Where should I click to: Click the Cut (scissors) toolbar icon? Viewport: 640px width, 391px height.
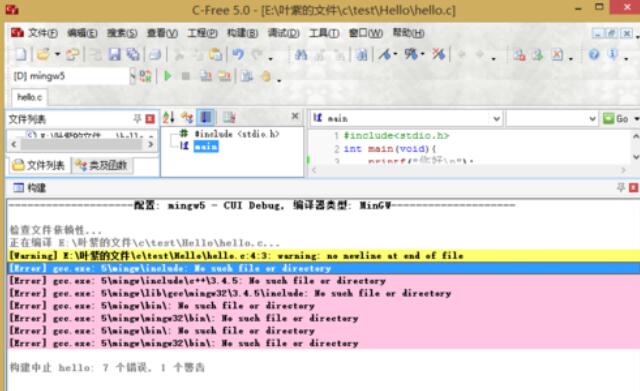tap(179, 54)
